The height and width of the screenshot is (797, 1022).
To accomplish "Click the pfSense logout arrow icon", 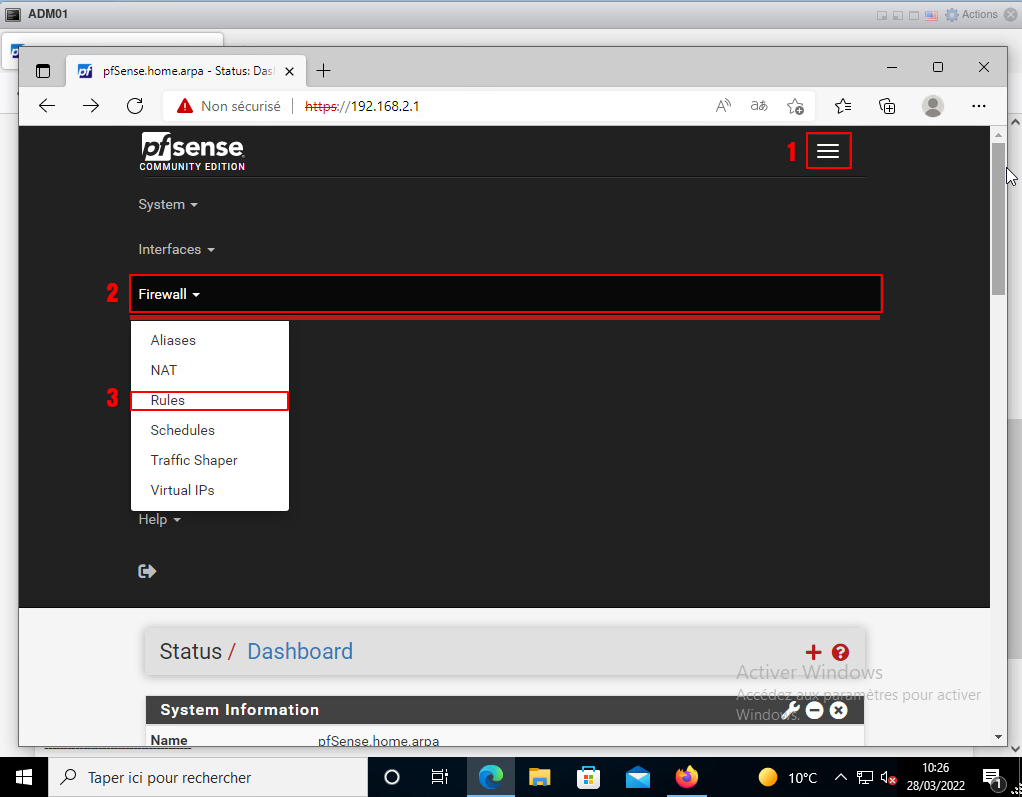I will (147, 571).
